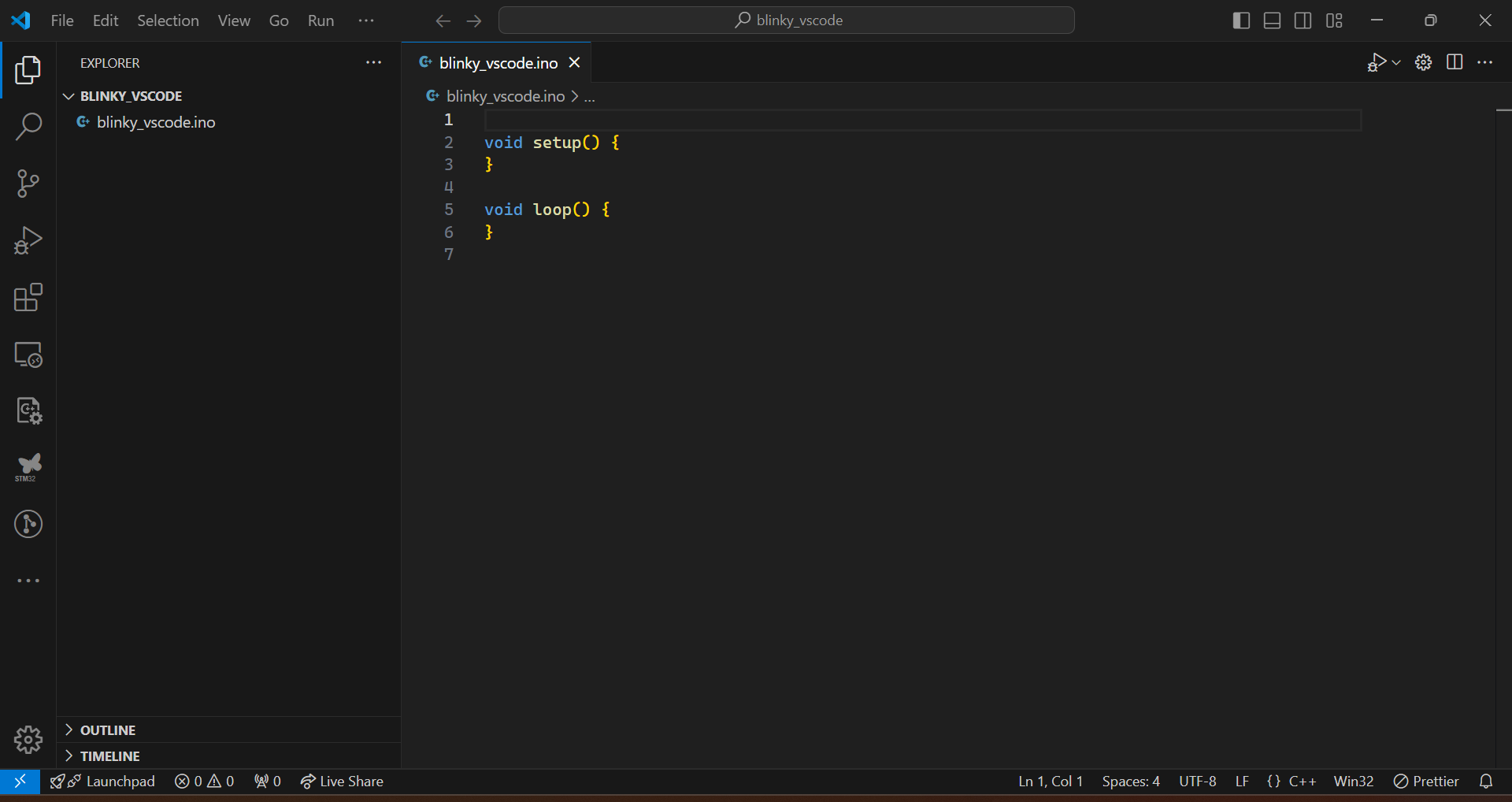Change end of line sequence LF
Screen dimensions: 1512x802
[1242, 782]
